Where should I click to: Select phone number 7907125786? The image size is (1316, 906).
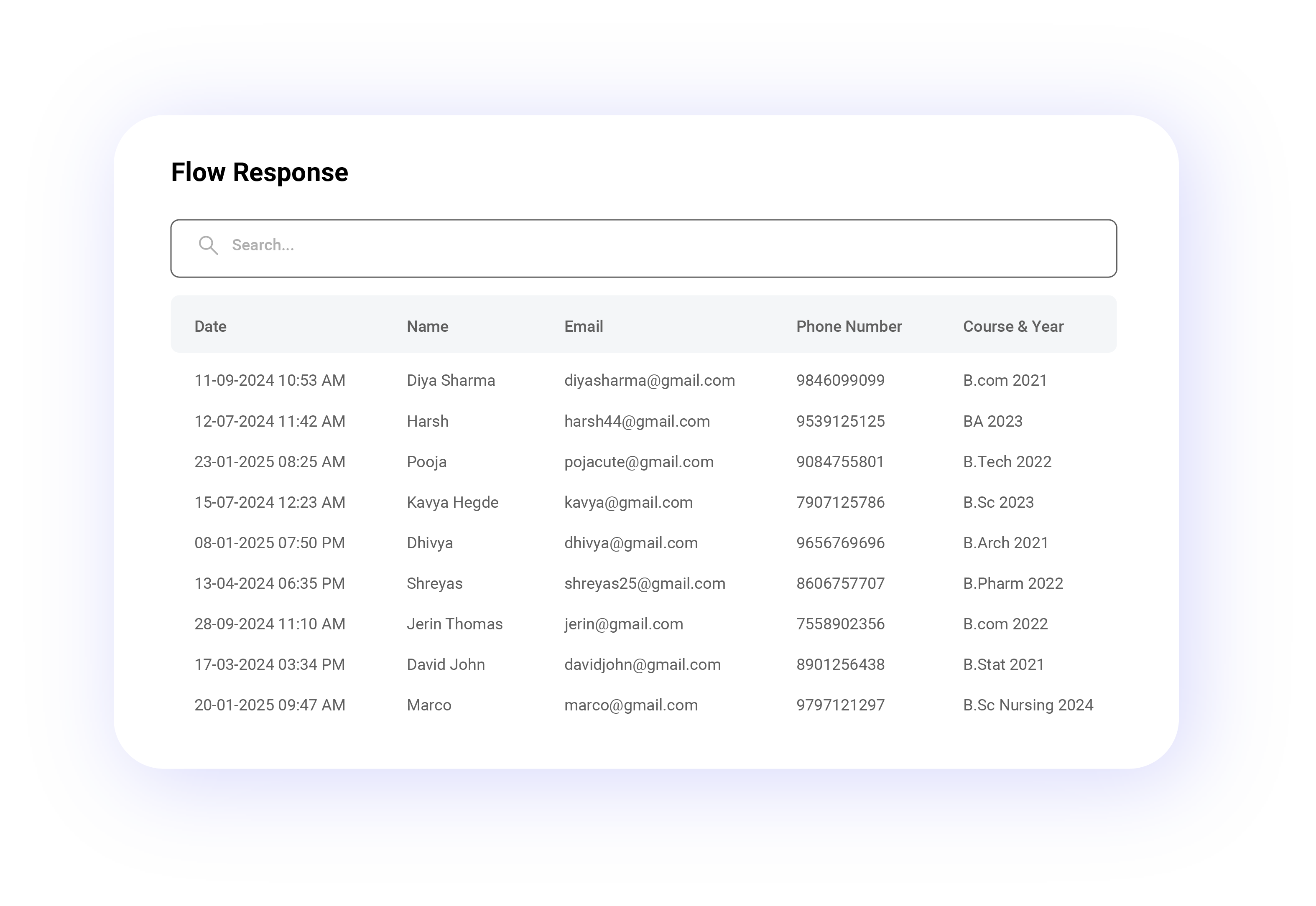click(840, 502)
